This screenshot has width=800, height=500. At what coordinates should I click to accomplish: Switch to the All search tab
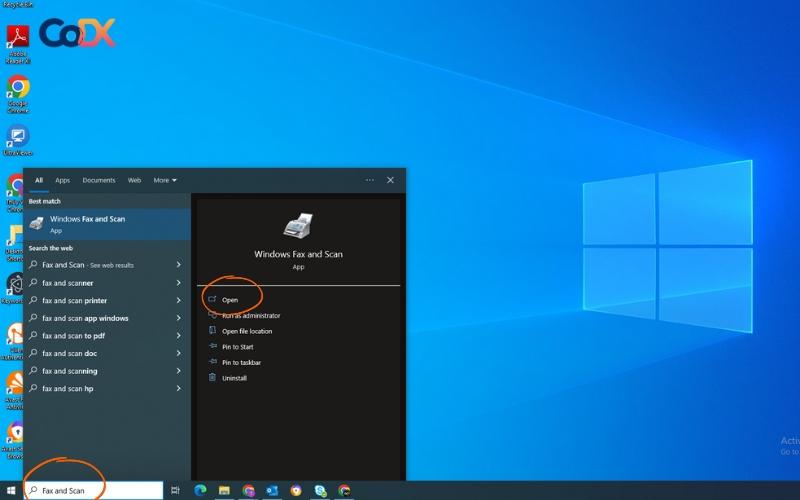click(x=39, y=180)
